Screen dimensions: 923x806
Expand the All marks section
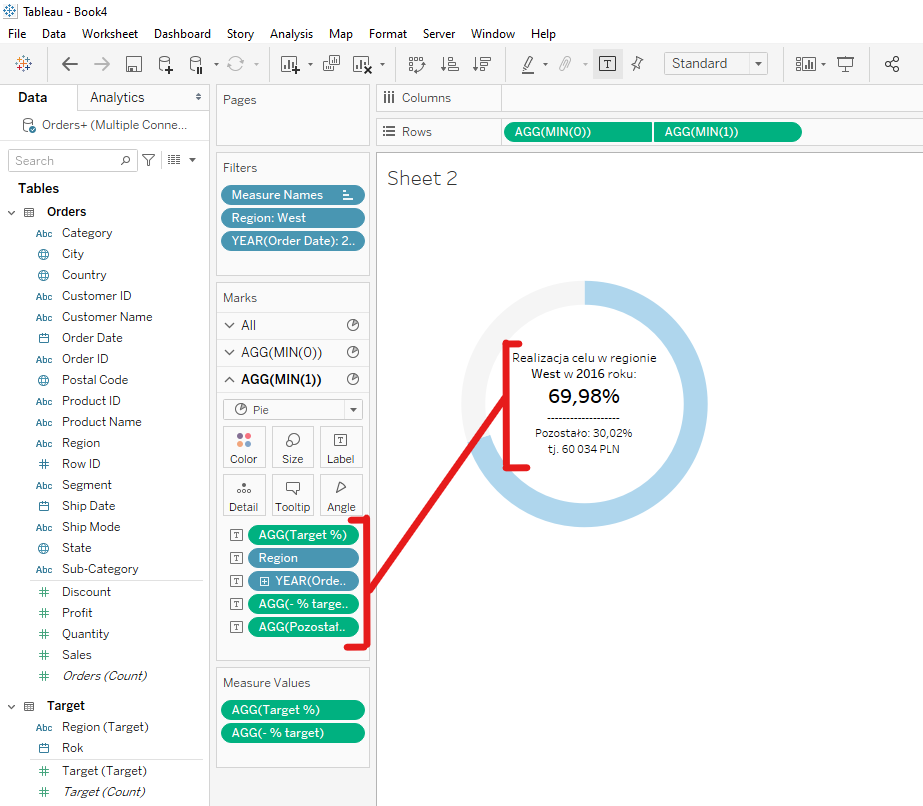pyautogui.click(x=230, y=325)
